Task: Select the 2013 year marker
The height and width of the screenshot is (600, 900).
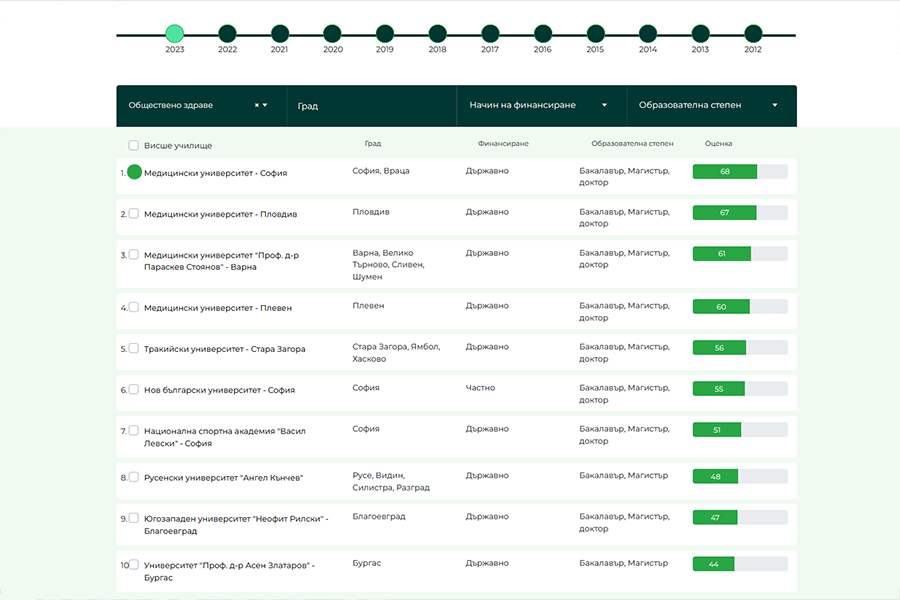Action: (700, 34)
